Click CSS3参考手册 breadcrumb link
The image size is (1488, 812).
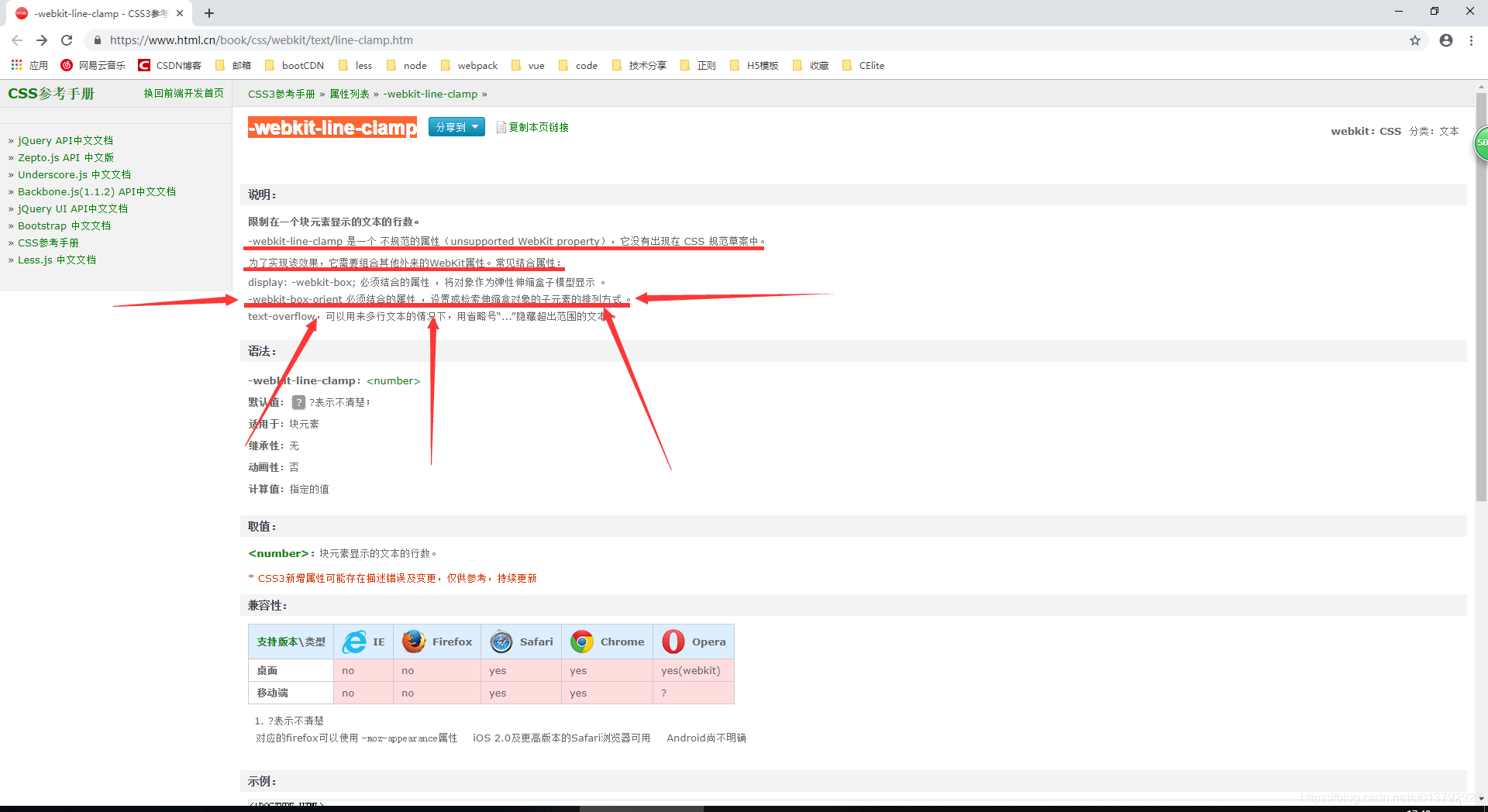pyautogui.click(x=281, y=94)
